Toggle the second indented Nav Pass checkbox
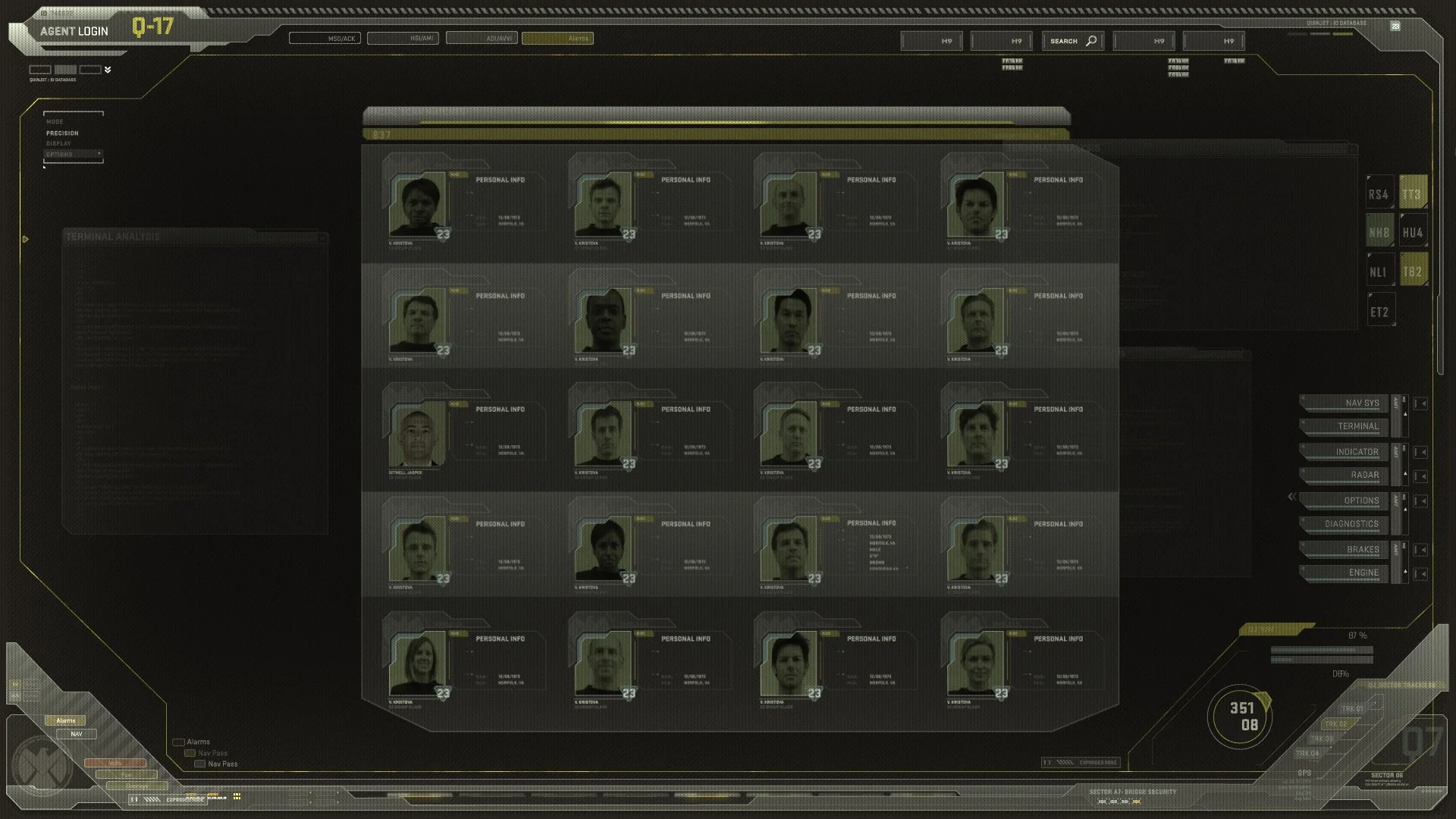The height and width of the screenshot is (819, 1456). point(199,764)
